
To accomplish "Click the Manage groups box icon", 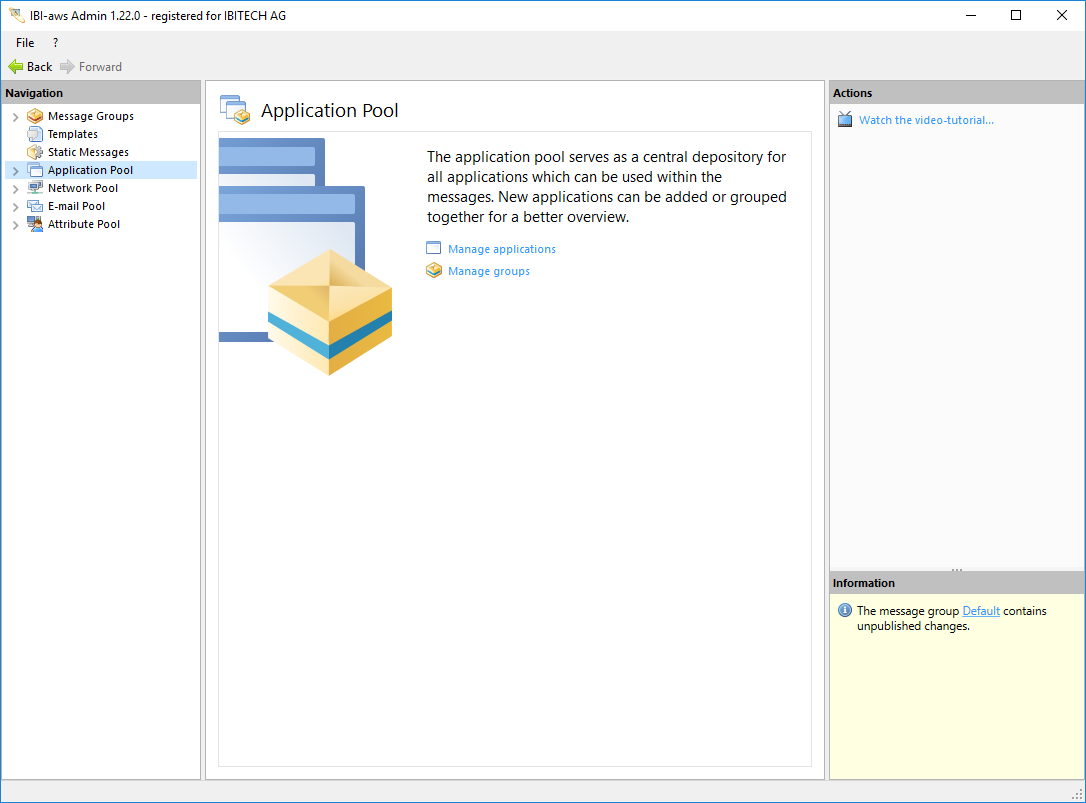I will point(434,271).
